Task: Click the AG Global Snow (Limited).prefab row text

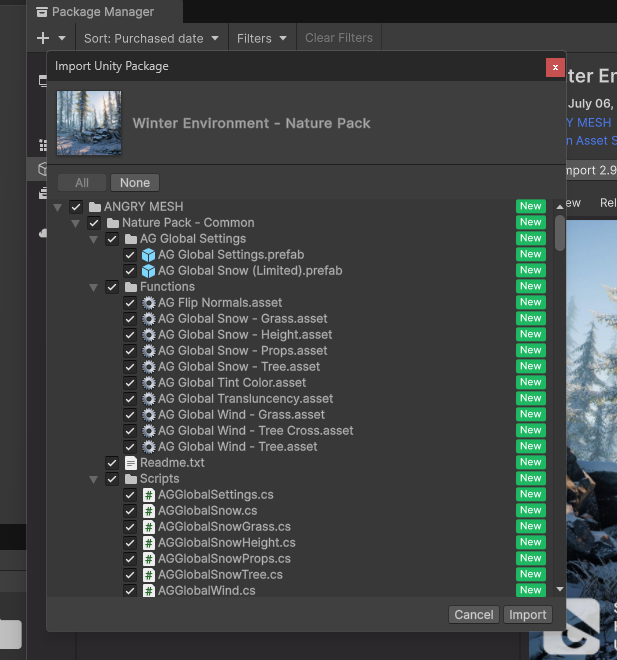Action: point(250,271)
